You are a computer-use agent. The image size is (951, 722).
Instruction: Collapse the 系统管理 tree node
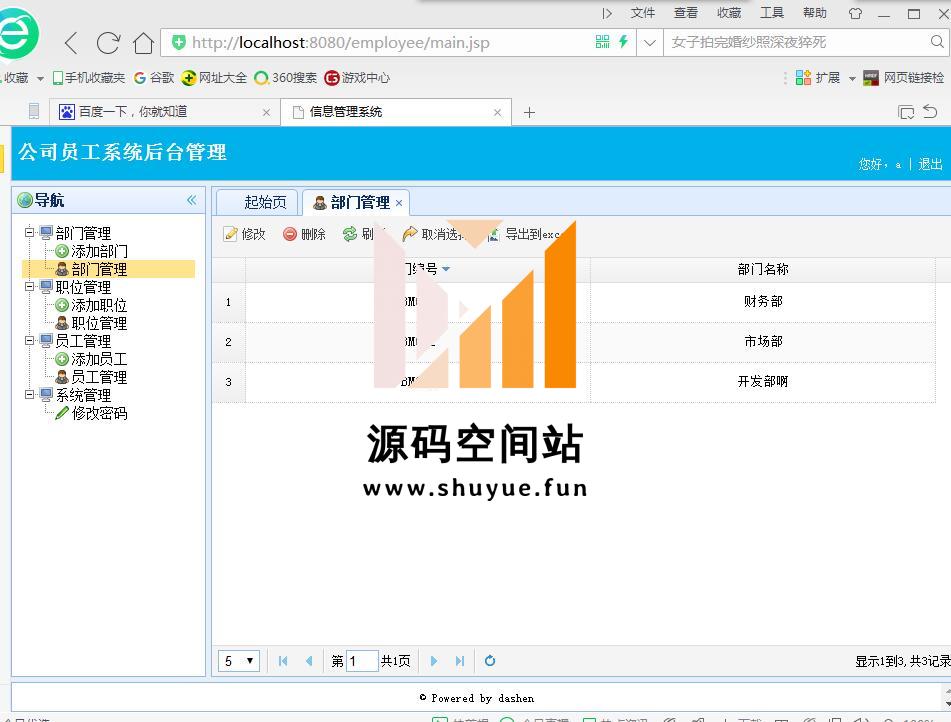click(x=29, y=394)
